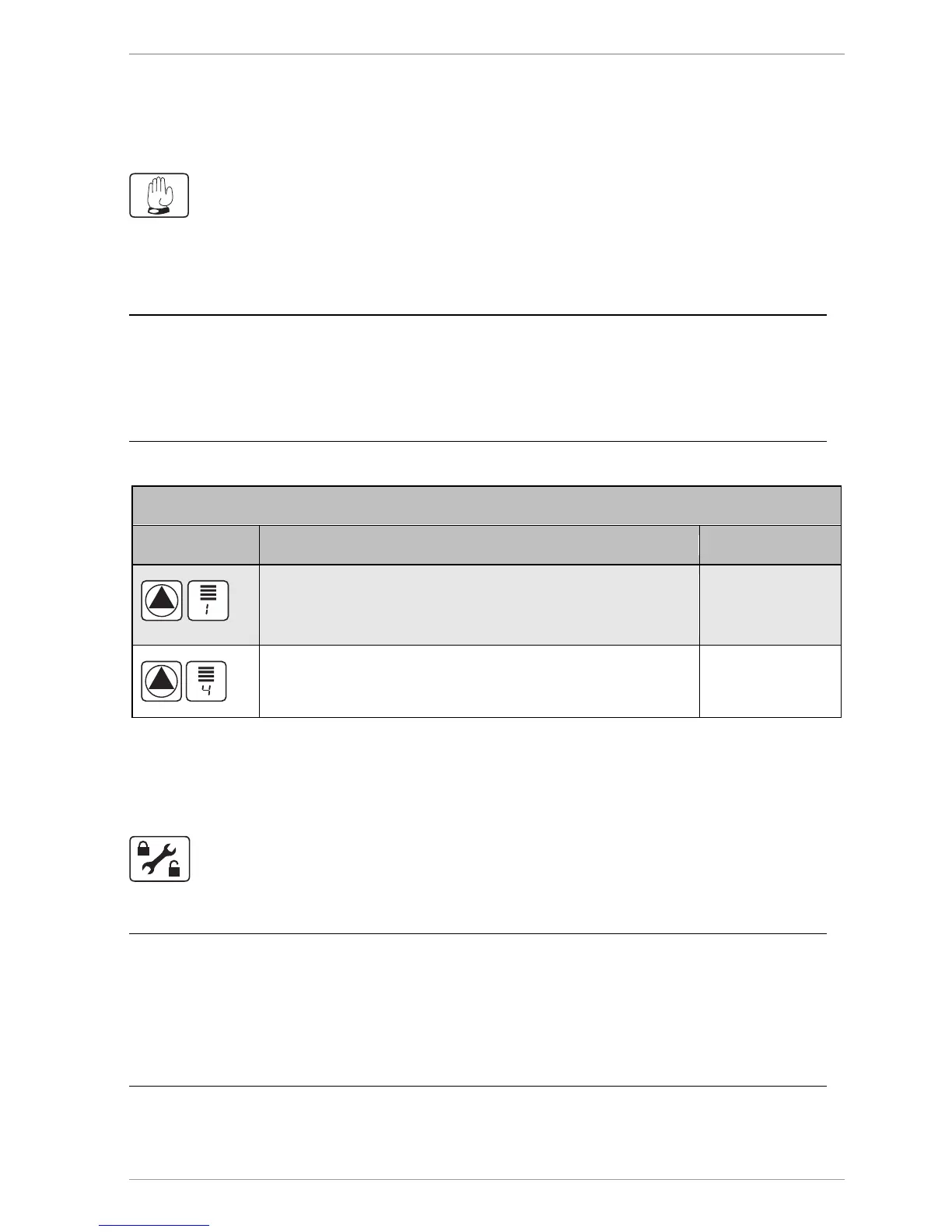The height and width of the screenshot is (1232, 952).
Task: Click the closed padlock on the wrench icon
Action: [x=143, y=849]
